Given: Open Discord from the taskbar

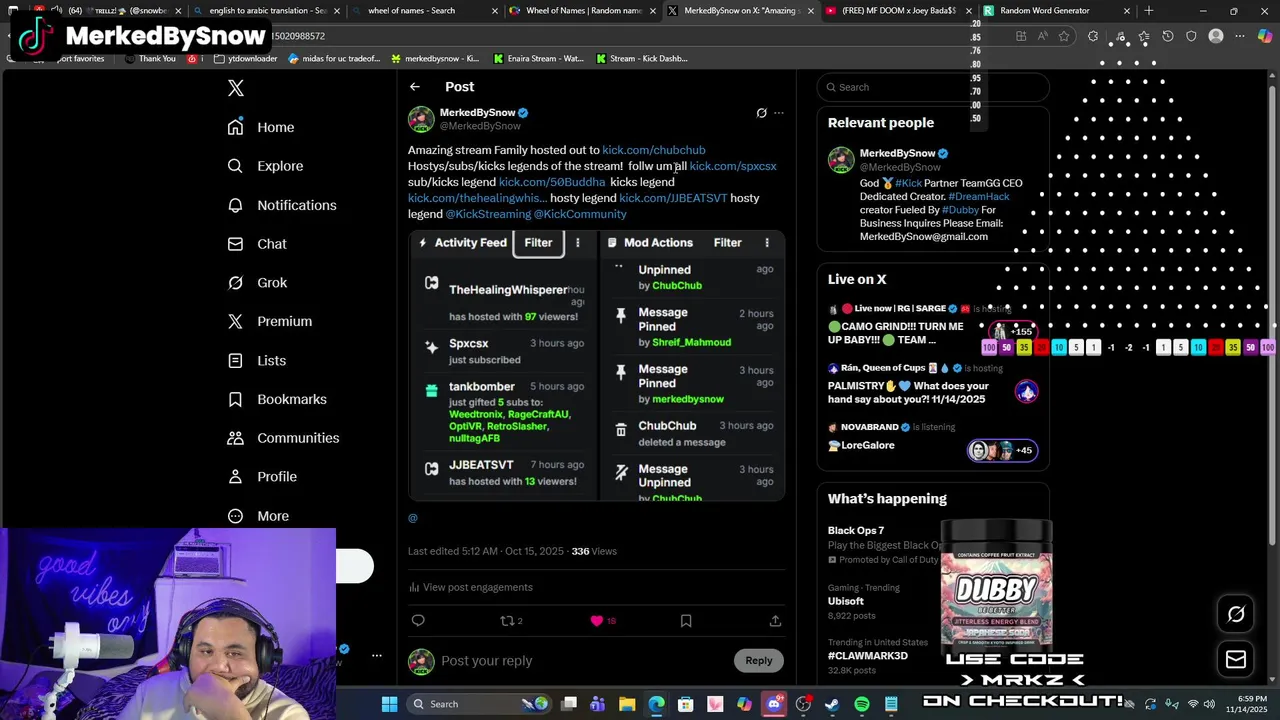Looking at the screenshot, I should tap(774, 704).
